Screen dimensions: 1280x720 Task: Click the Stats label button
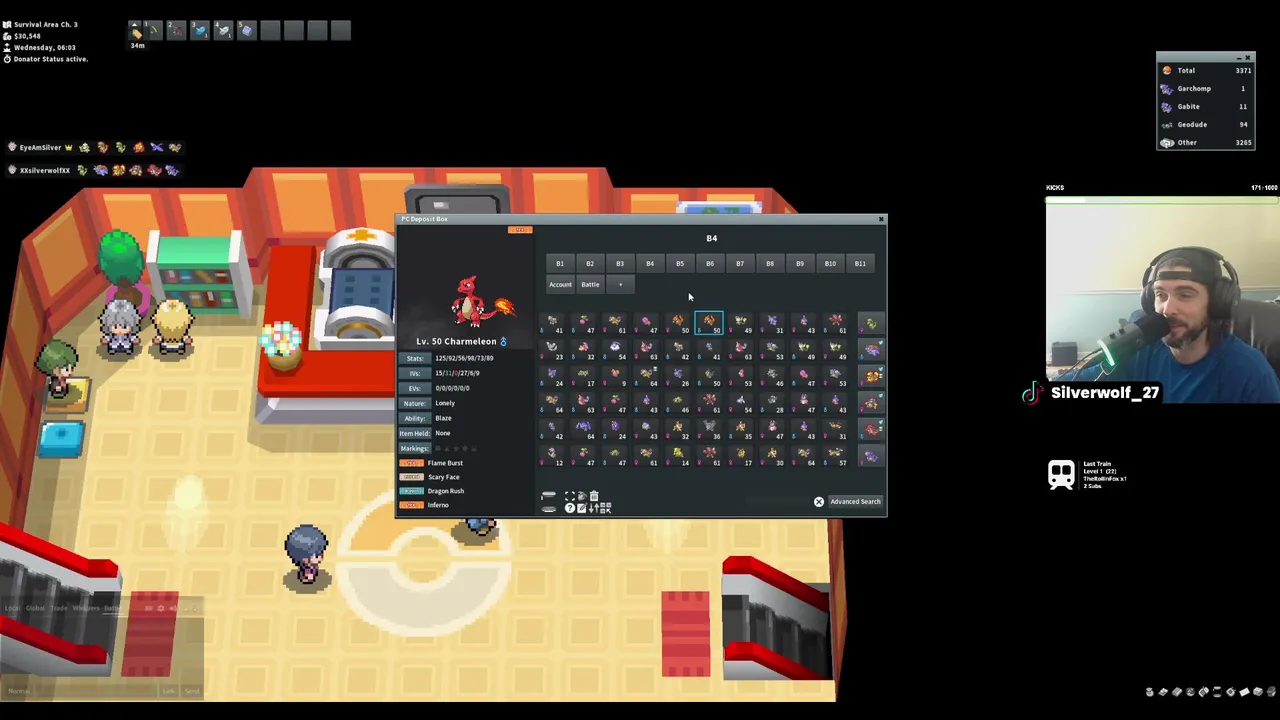tap(415, 358)
